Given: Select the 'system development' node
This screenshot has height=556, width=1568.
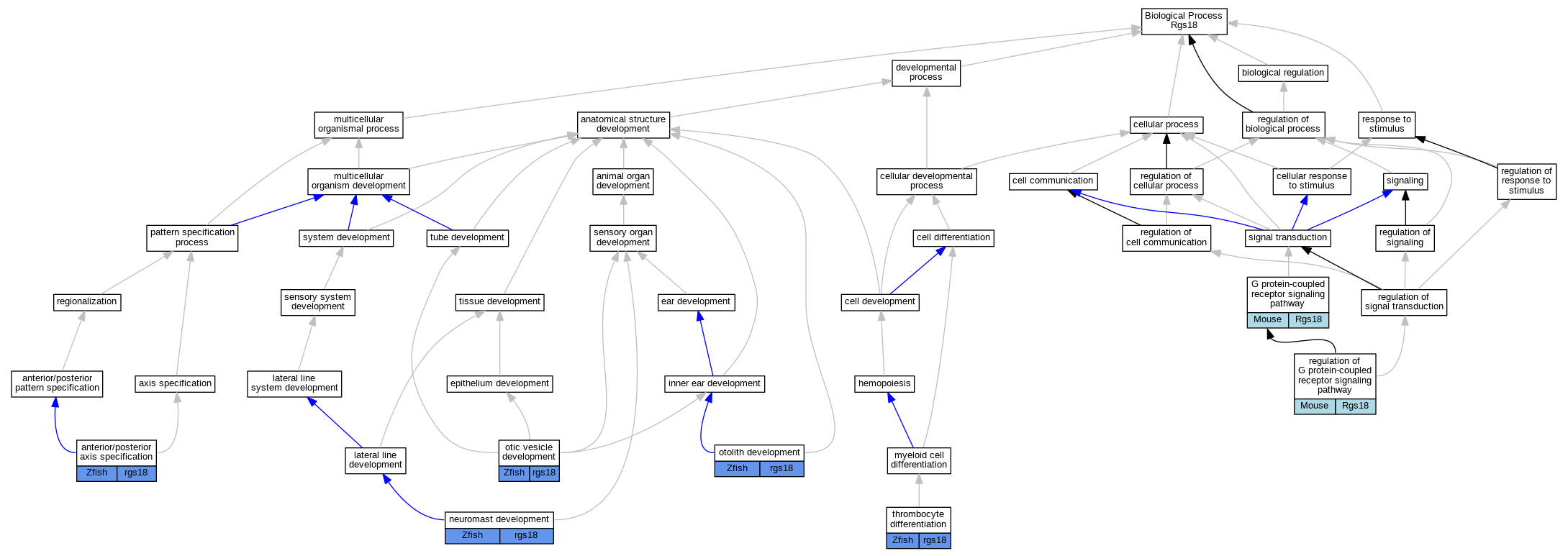Looking at the screenshot, I should [346, 238].
